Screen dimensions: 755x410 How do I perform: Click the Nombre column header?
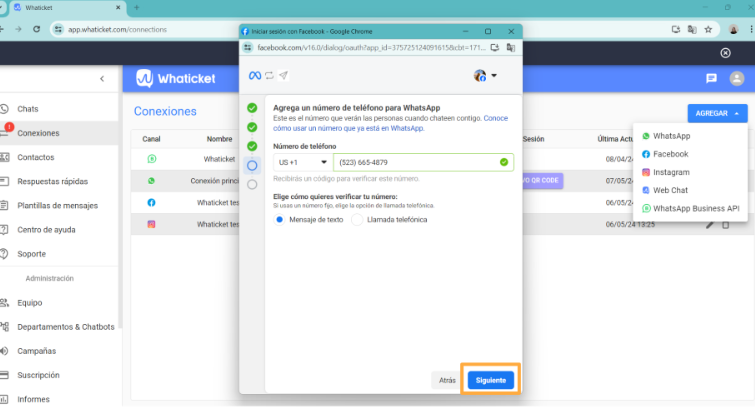point(219,139)
